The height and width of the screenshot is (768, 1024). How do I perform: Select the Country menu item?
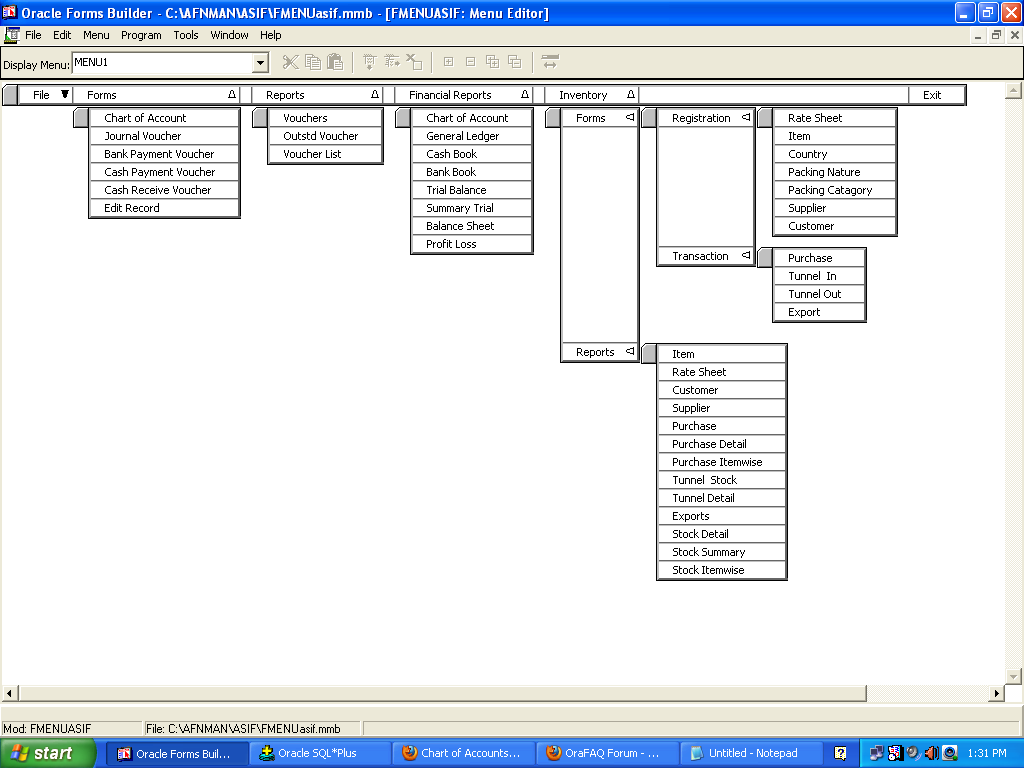(x=835, y=154)
